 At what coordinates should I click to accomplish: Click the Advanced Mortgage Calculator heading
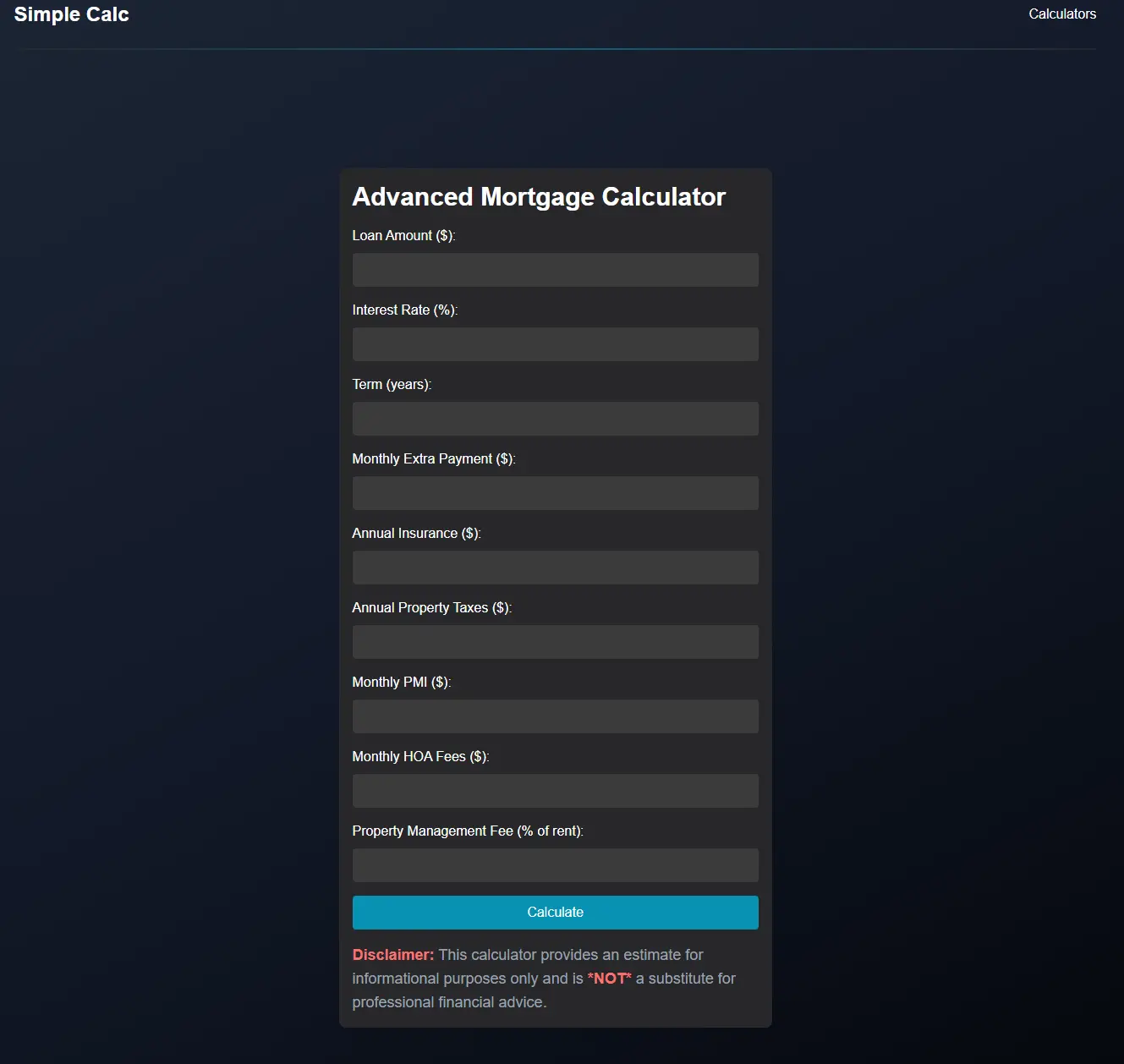tap(539, 196)
